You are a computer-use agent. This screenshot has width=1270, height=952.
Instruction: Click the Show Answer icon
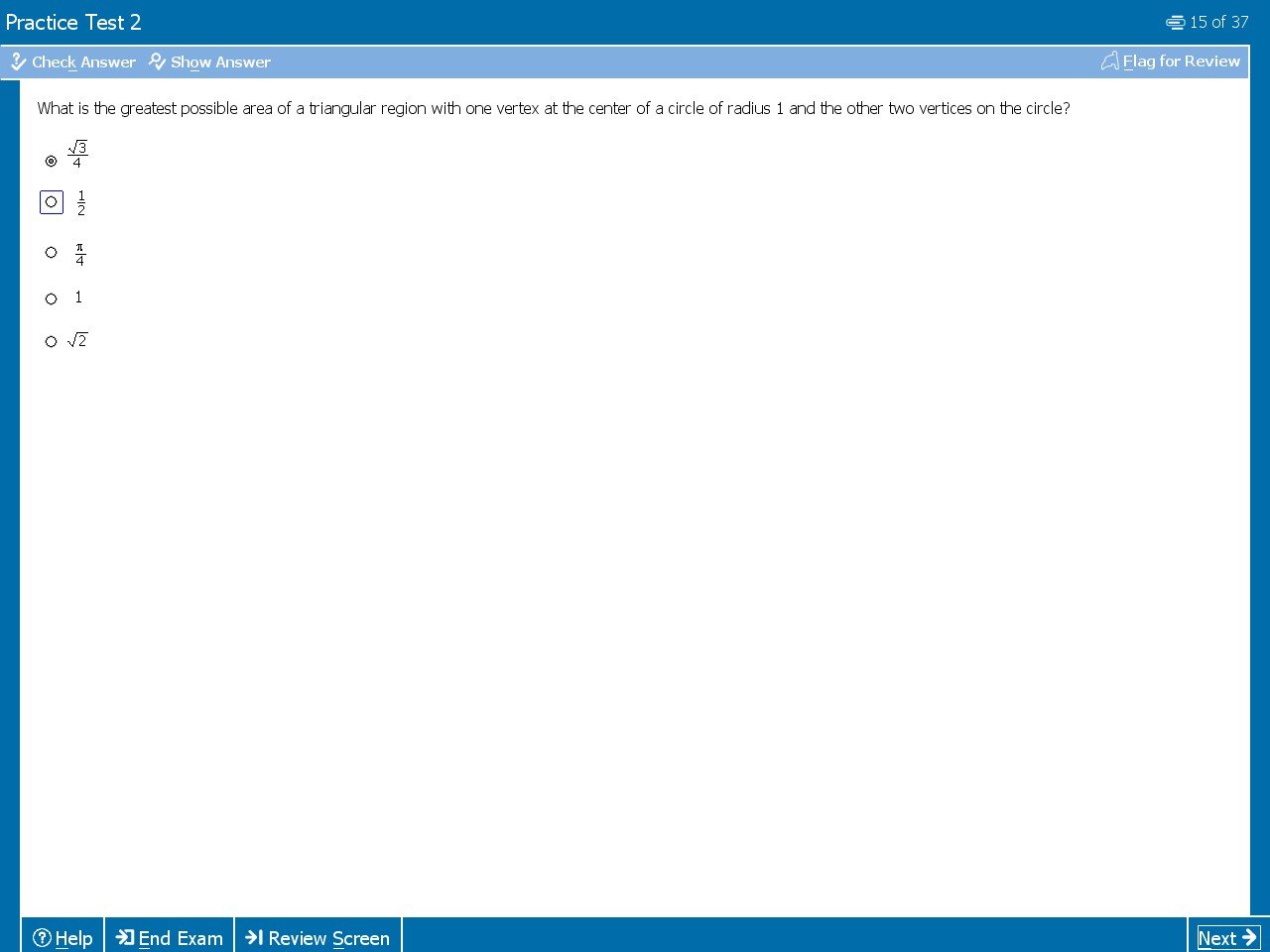click(x=157, y=61)
